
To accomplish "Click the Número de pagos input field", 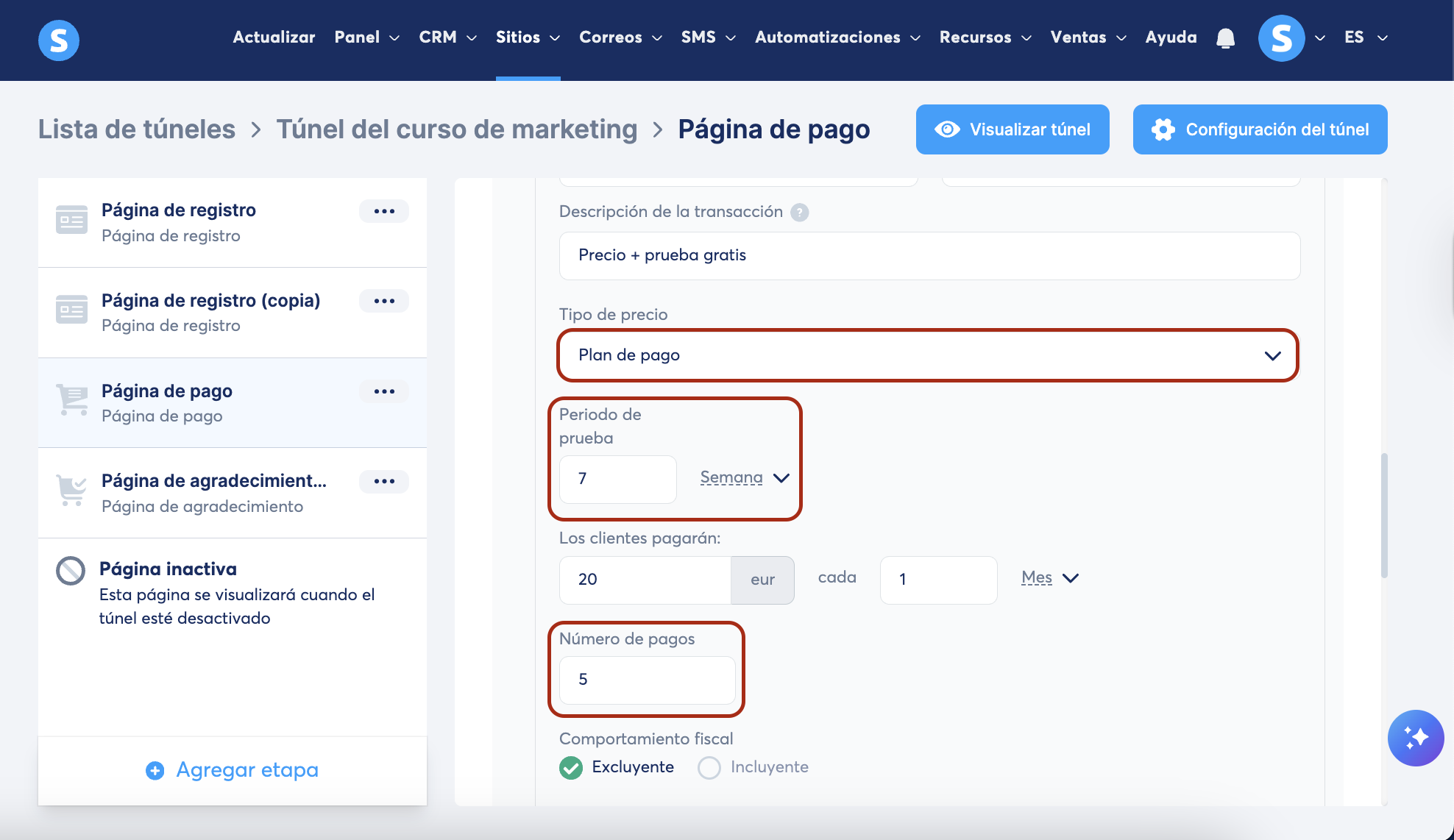I will coord(646,680).
